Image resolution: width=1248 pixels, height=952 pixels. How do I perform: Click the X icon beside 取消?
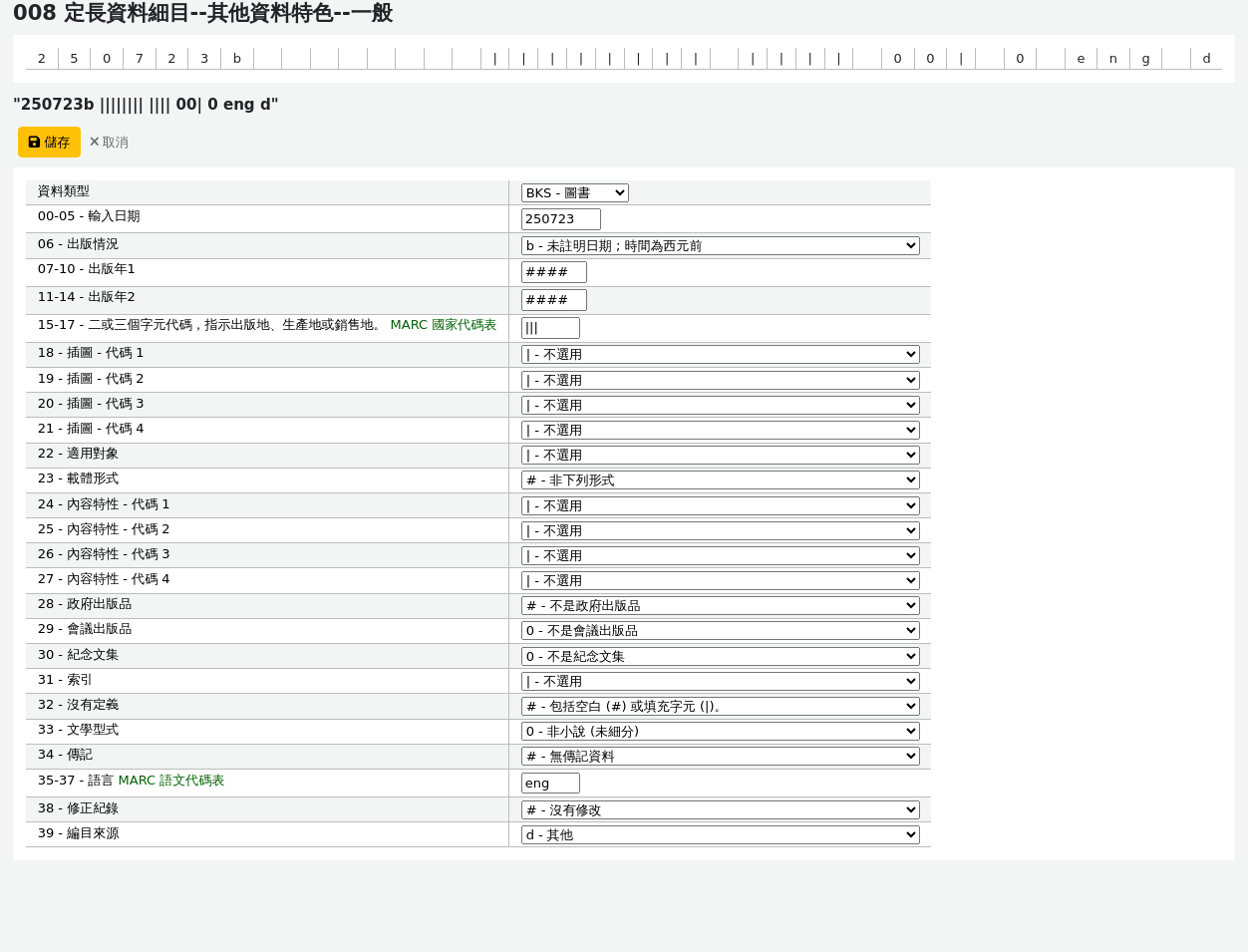click(95, 142)
